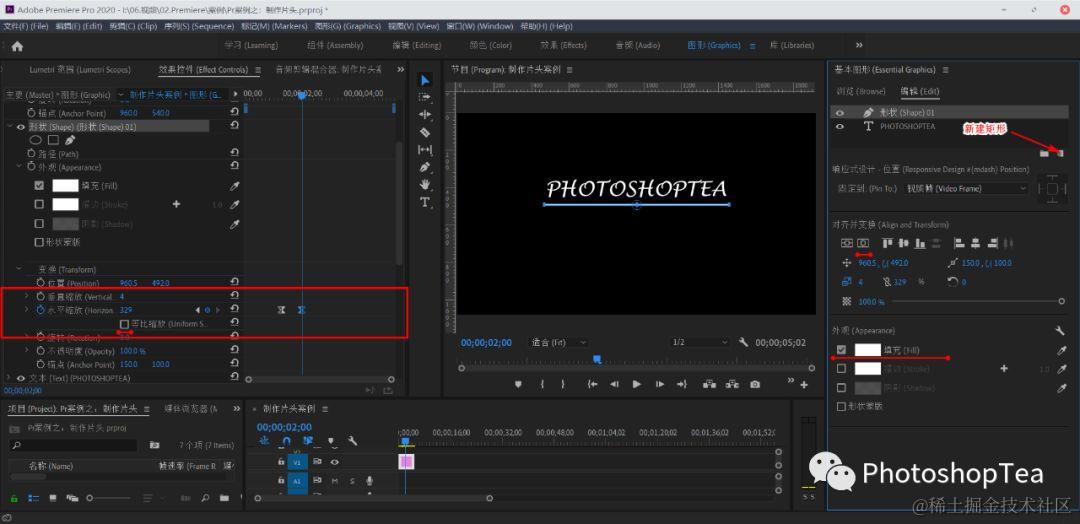The image size is (1080, 524).
Task: Toggle snap magnet in timeline
Action: click(x=287, y=441)
